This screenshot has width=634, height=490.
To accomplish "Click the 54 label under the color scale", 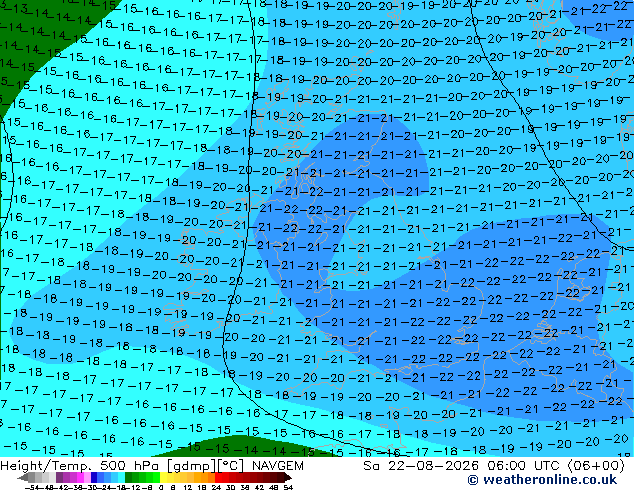I will pyautogui.click(x=288, y=488).
